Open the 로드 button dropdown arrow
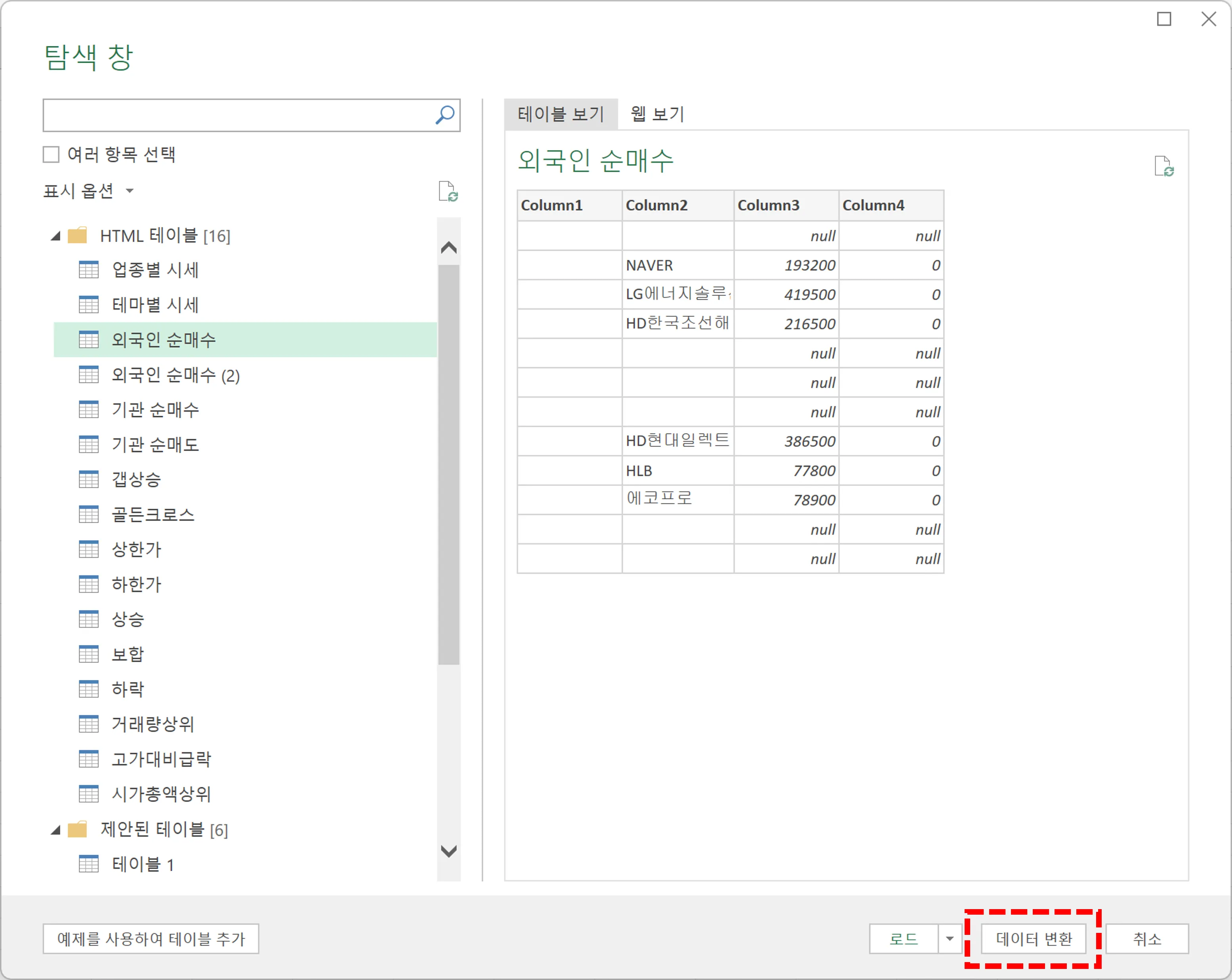 (950, 939)
